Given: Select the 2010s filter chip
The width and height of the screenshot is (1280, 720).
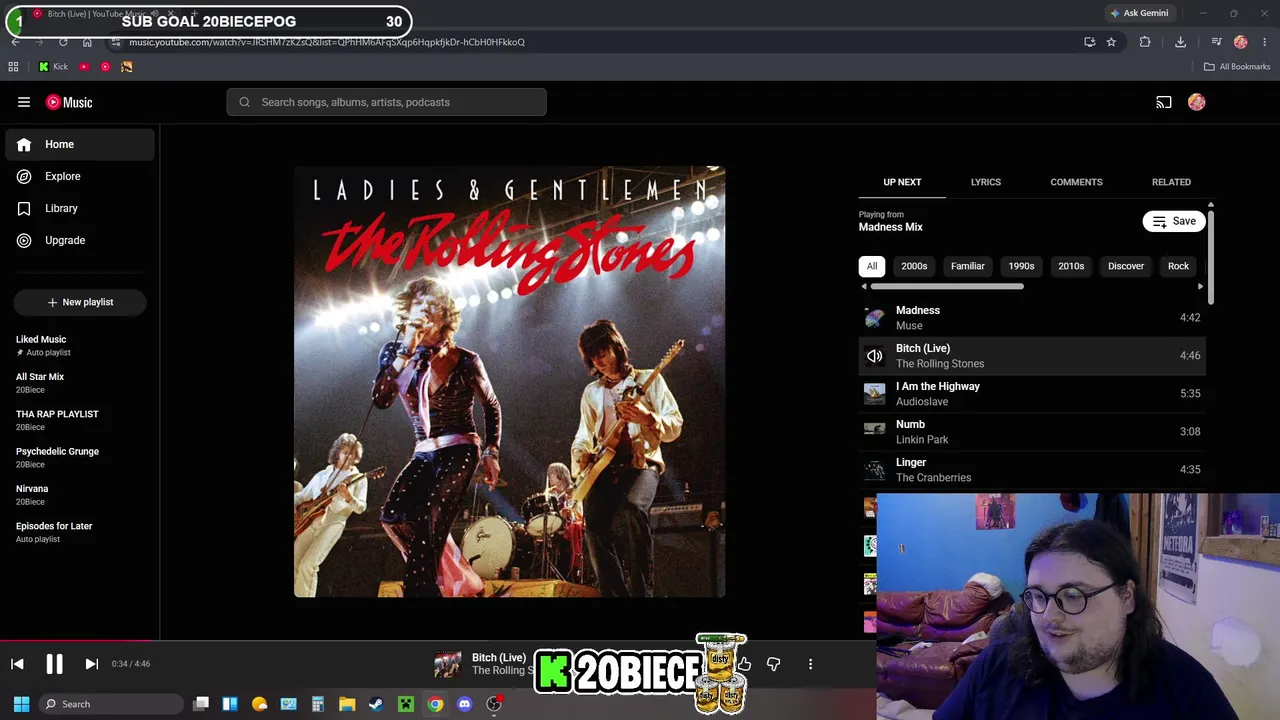Looking at the screenshot, I should 1071,266.
